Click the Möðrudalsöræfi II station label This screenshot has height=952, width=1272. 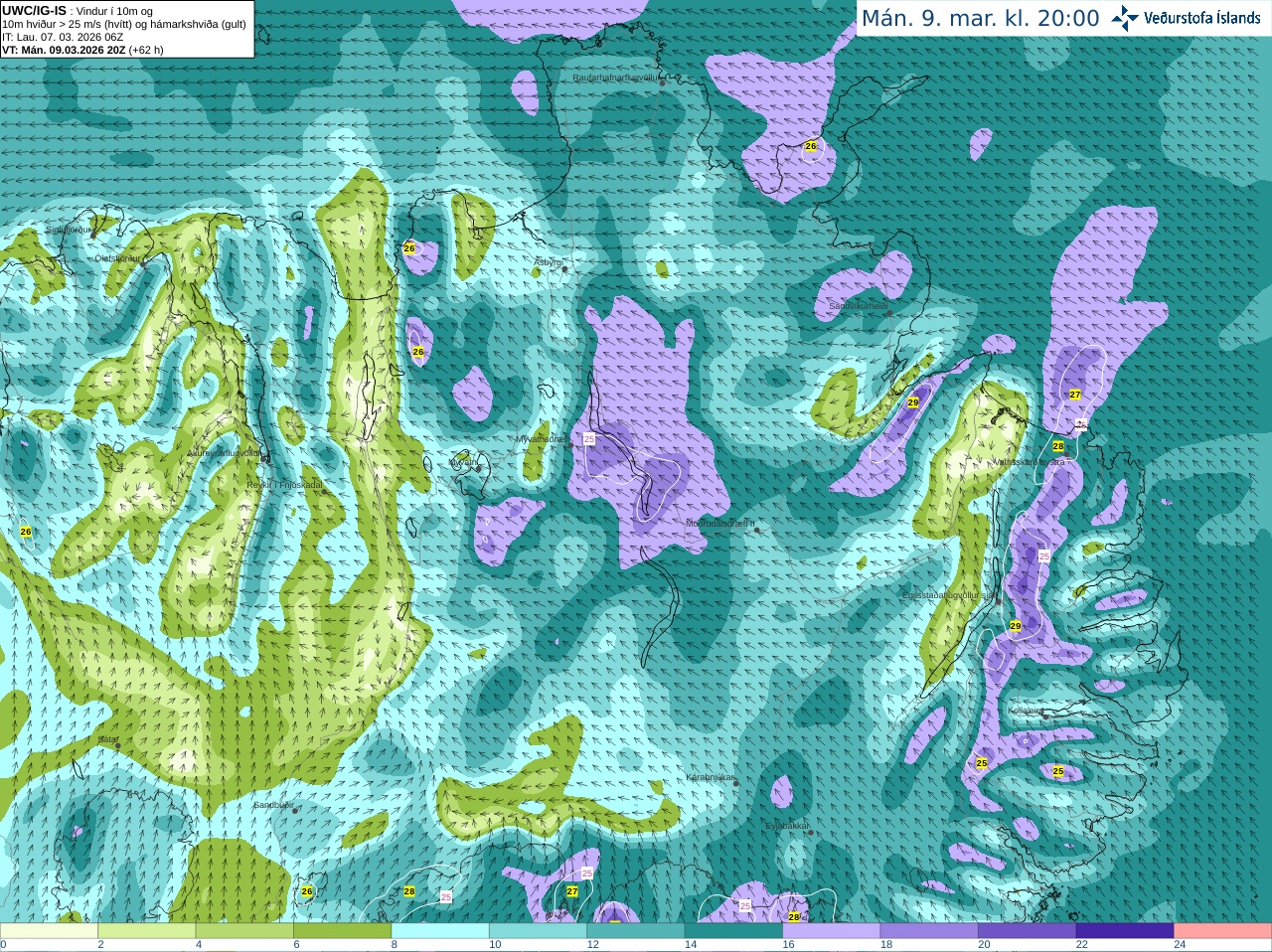[720, 524]
